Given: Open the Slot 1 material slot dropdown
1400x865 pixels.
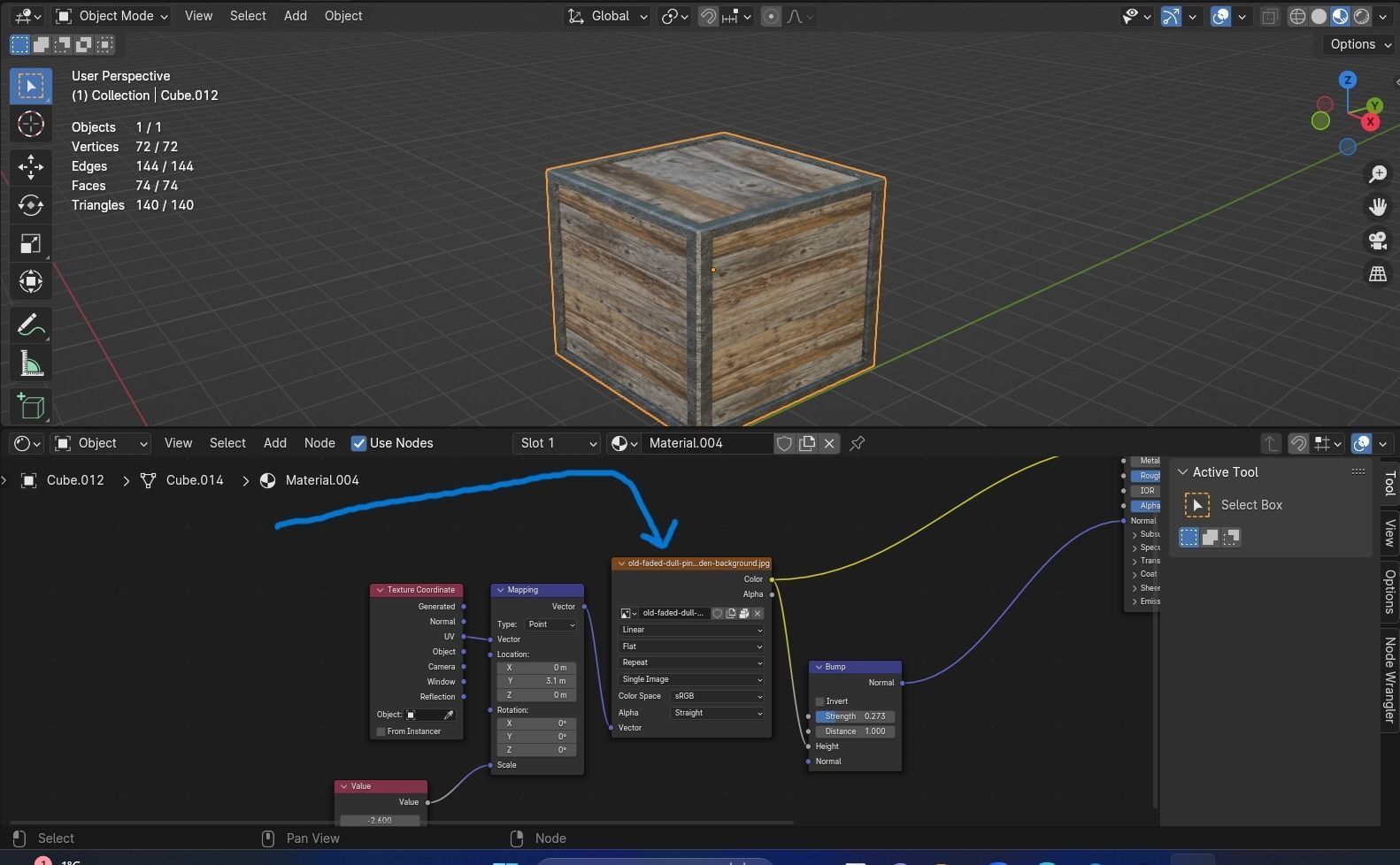Looking at the screenshot, I should click(557, 443).
